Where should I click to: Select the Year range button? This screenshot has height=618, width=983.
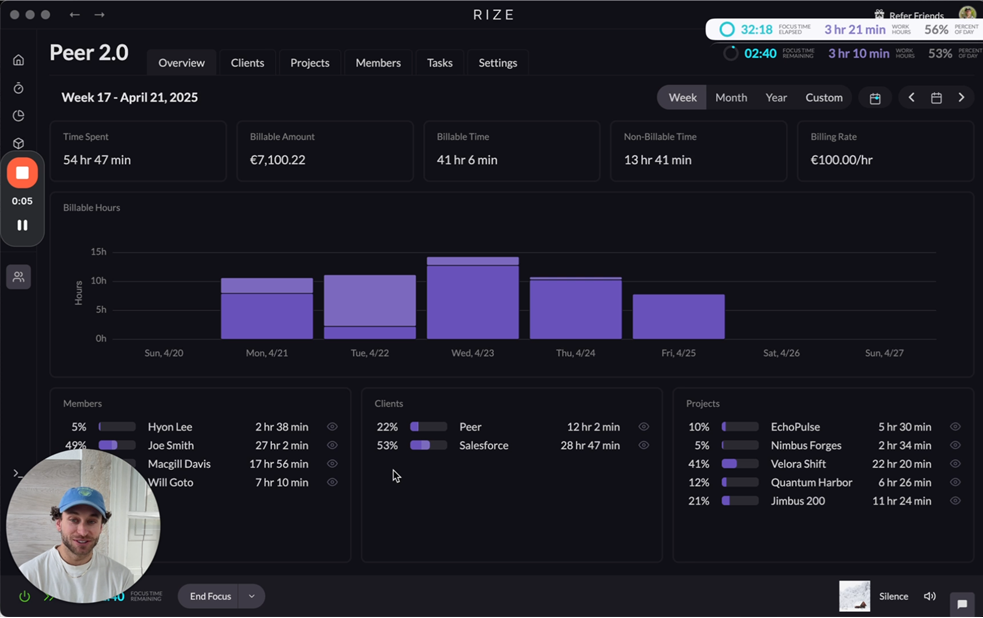pyautogui.click(x=776, y=98)
